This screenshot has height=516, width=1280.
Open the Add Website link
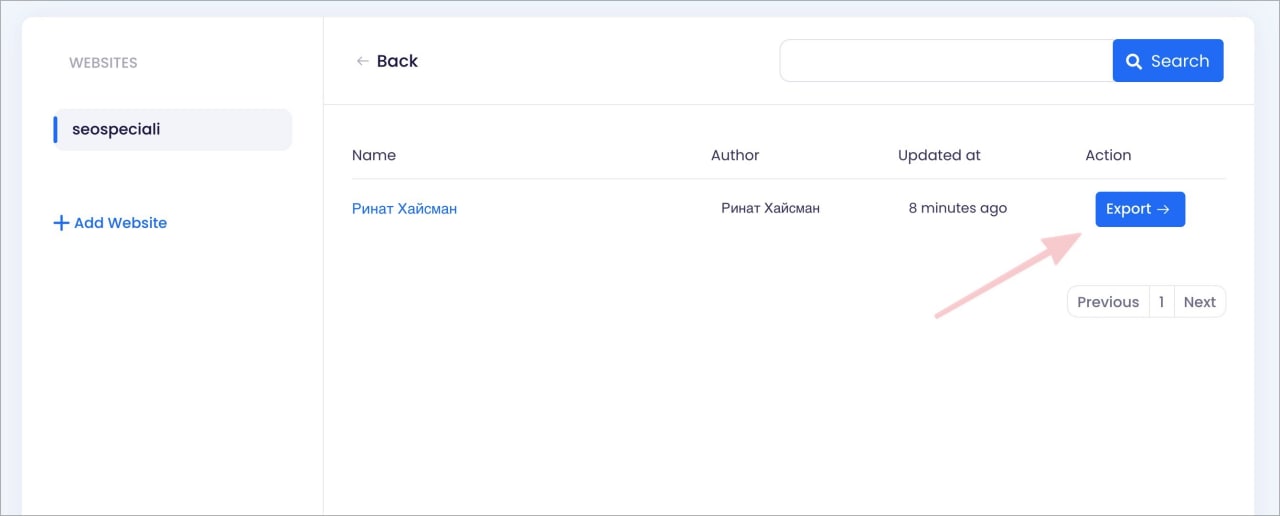(x=110, y=223)
